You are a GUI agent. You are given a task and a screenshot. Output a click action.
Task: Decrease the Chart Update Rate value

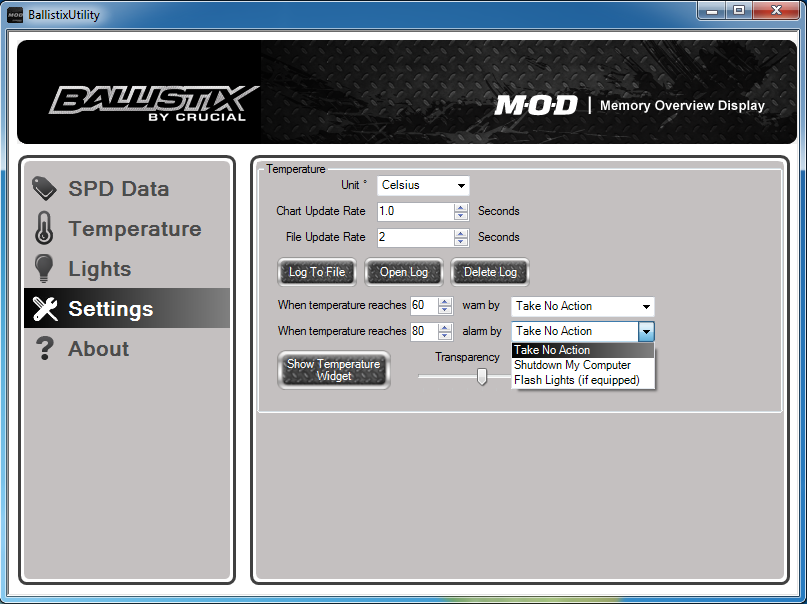click(461, 216)
